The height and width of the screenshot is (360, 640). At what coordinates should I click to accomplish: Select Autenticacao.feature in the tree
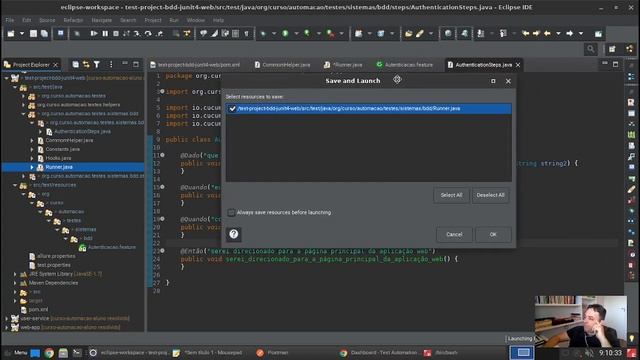pyautogui.click(x=112, y=247)
